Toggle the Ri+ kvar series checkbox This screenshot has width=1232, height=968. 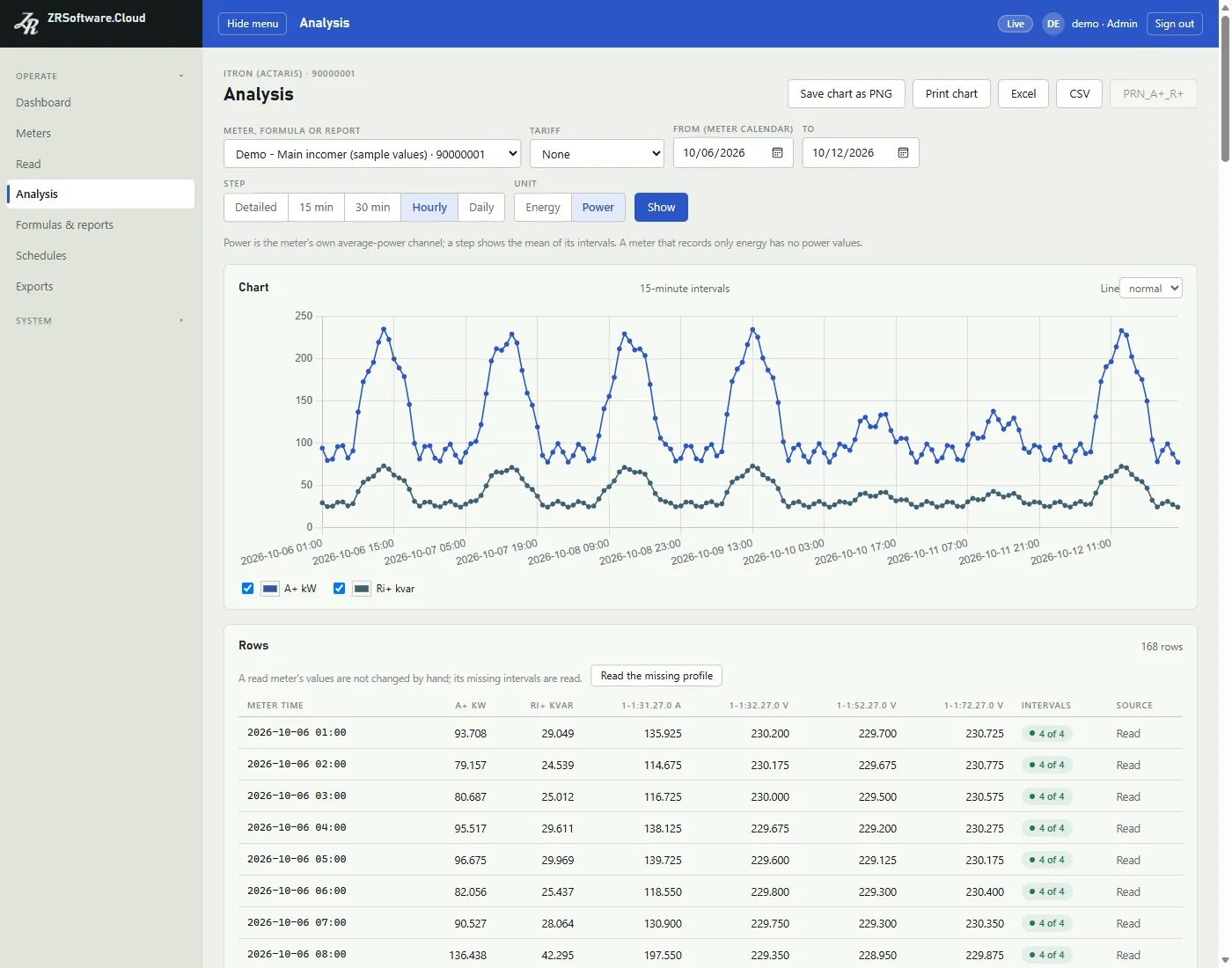[340, 589]
